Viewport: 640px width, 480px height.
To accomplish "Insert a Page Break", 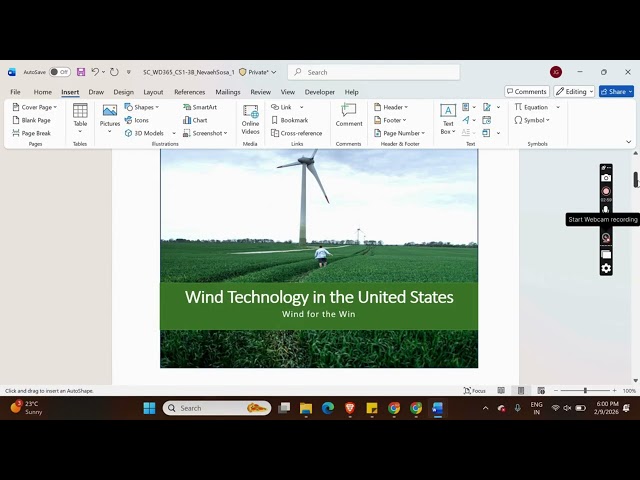I will tap(31, 133).
